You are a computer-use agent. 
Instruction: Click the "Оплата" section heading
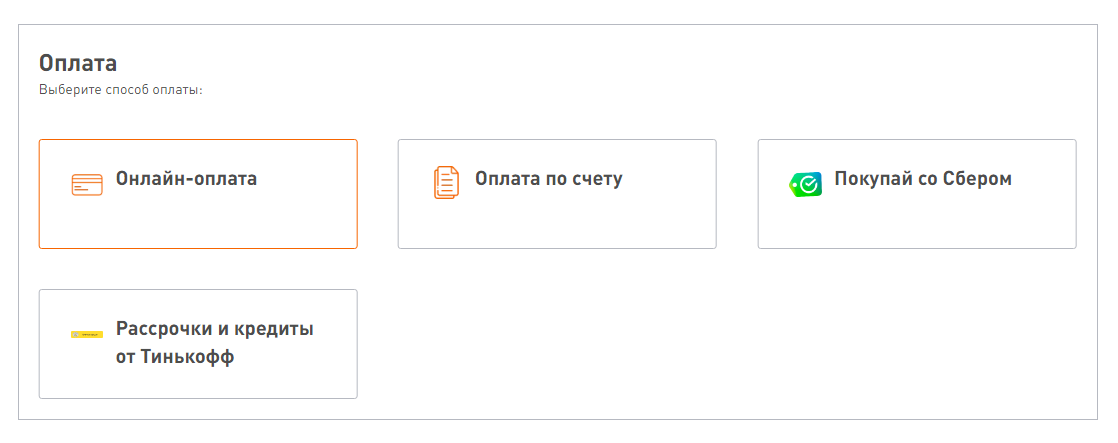click(78, 64)
